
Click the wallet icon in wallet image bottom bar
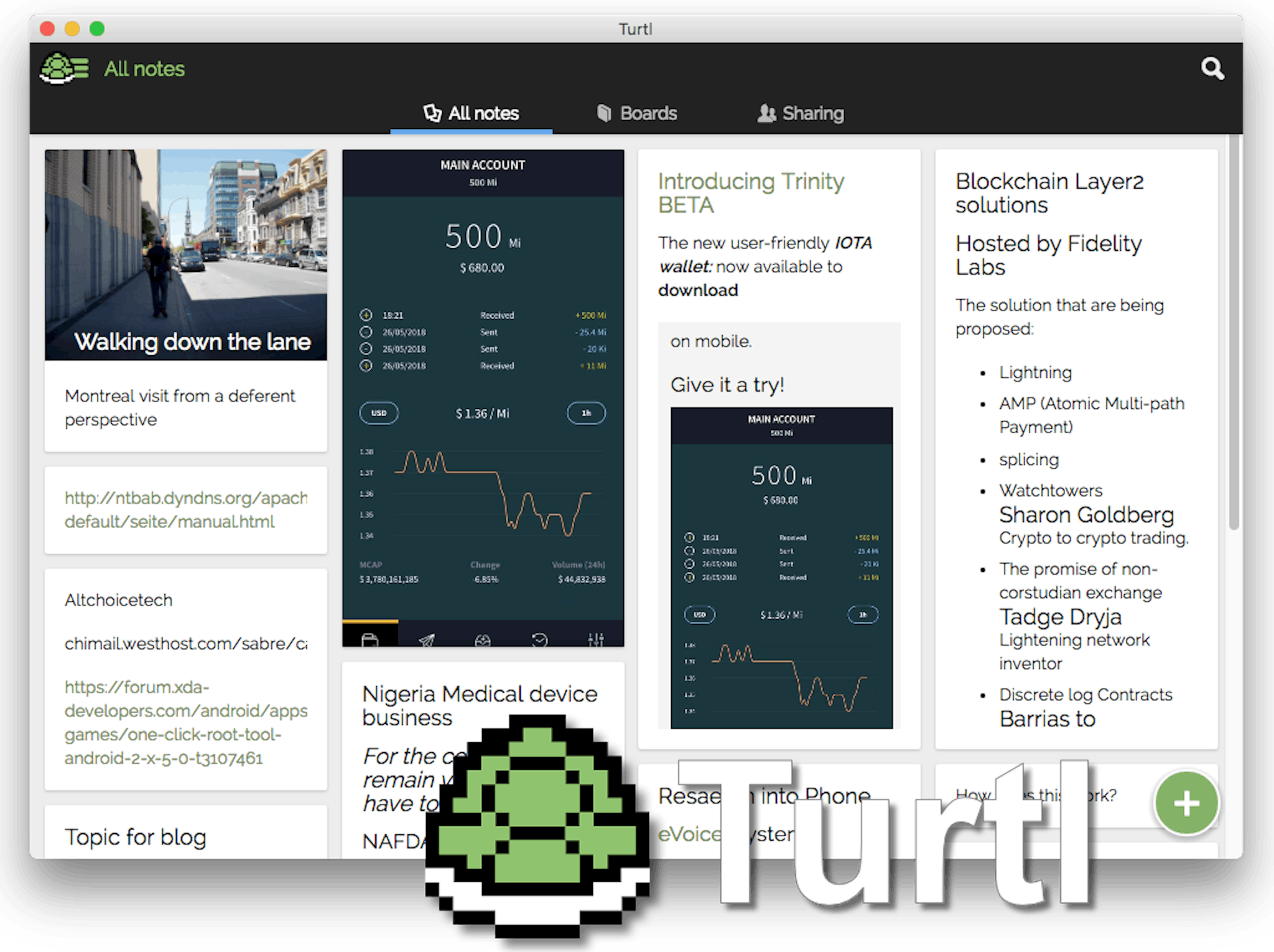point(370,639)
